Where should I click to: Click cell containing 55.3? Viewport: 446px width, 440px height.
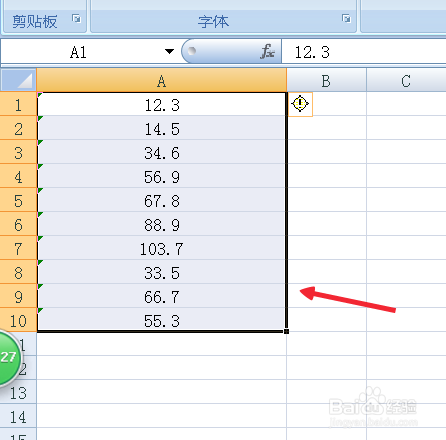pos(162,320)
